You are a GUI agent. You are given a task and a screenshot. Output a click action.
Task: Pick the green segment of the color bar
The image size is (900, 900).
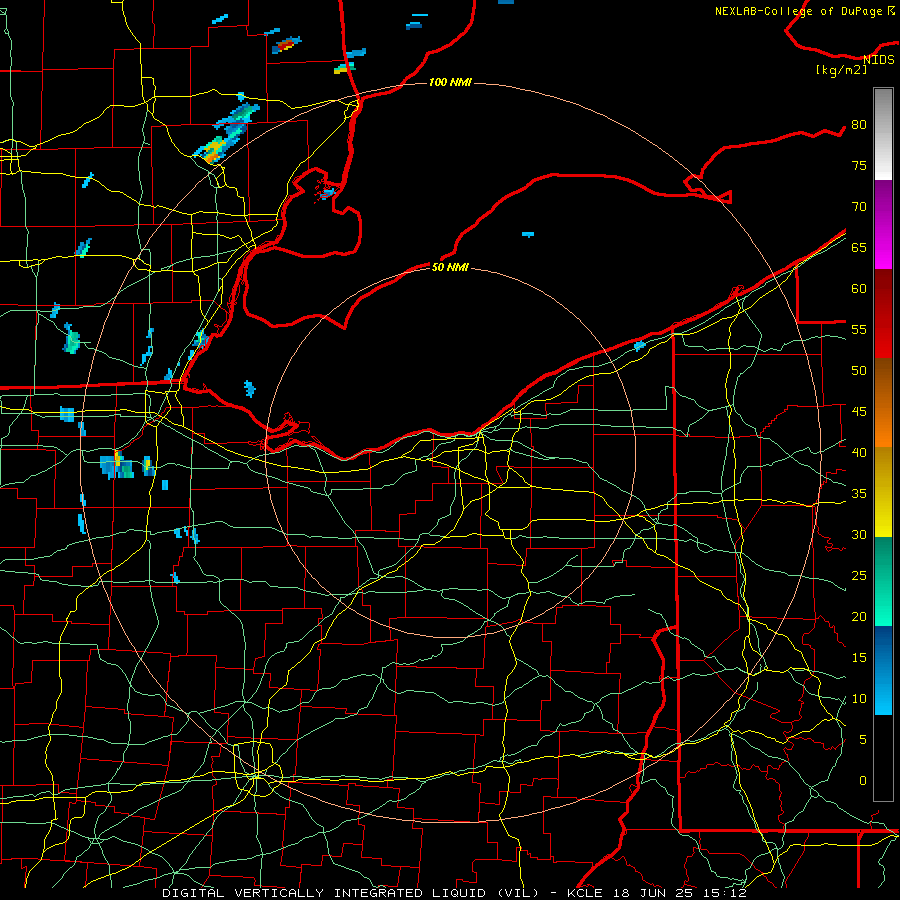pyautogui.click(x=883, y=581)
